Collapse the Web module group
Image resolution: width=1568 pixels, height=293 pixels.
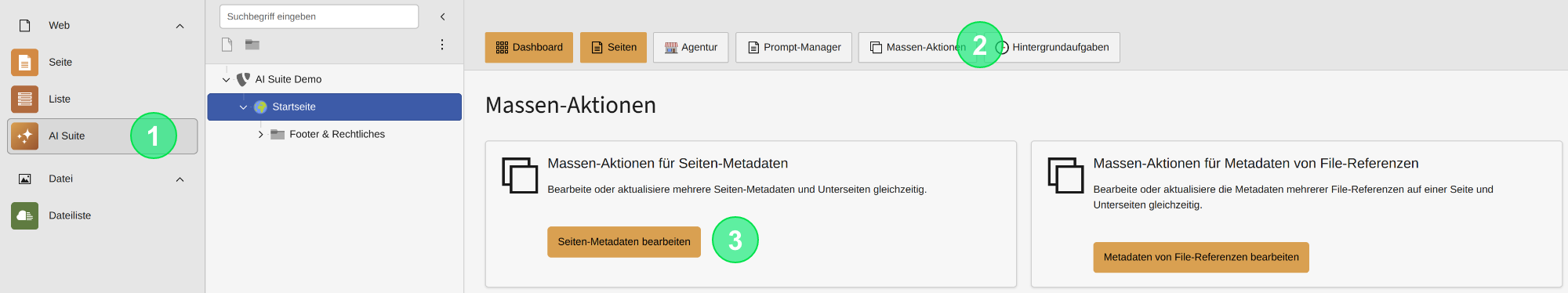(180, 26)
